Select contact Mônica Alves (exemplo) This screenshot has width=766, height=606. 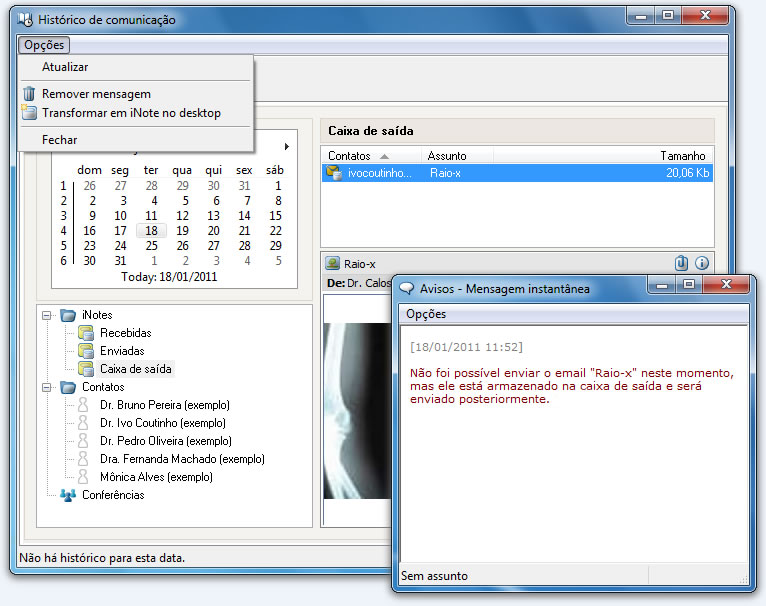click(x=156, y=477)
